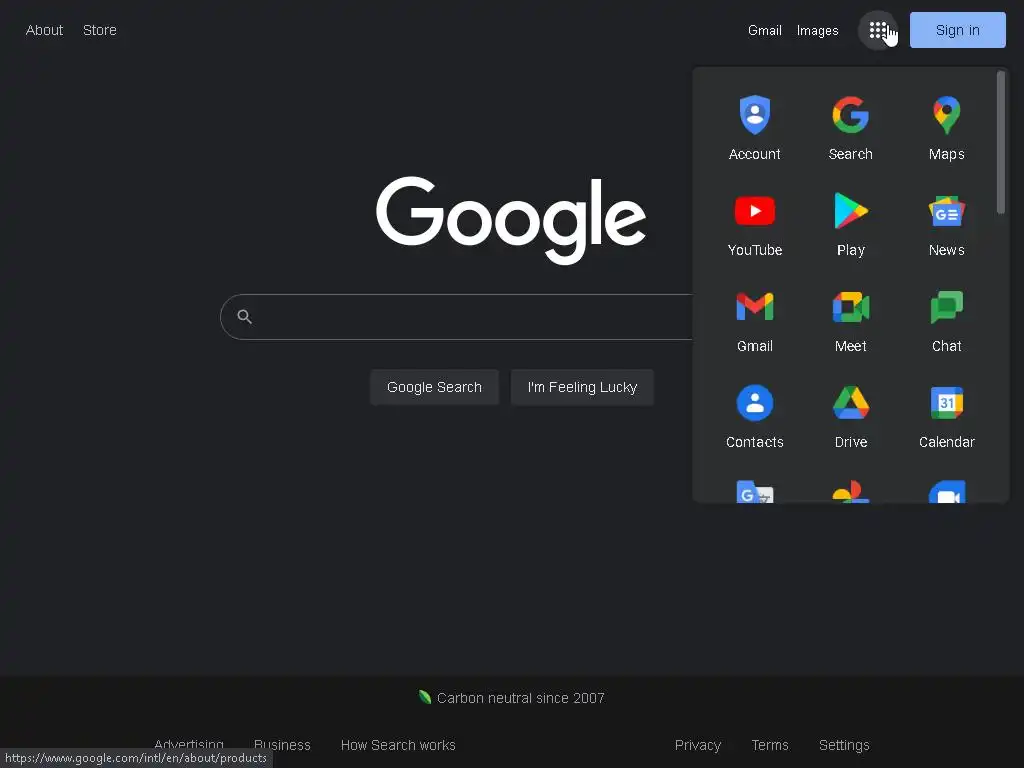
Task: Open the Images link in the top bar
Action: (817, 30)
